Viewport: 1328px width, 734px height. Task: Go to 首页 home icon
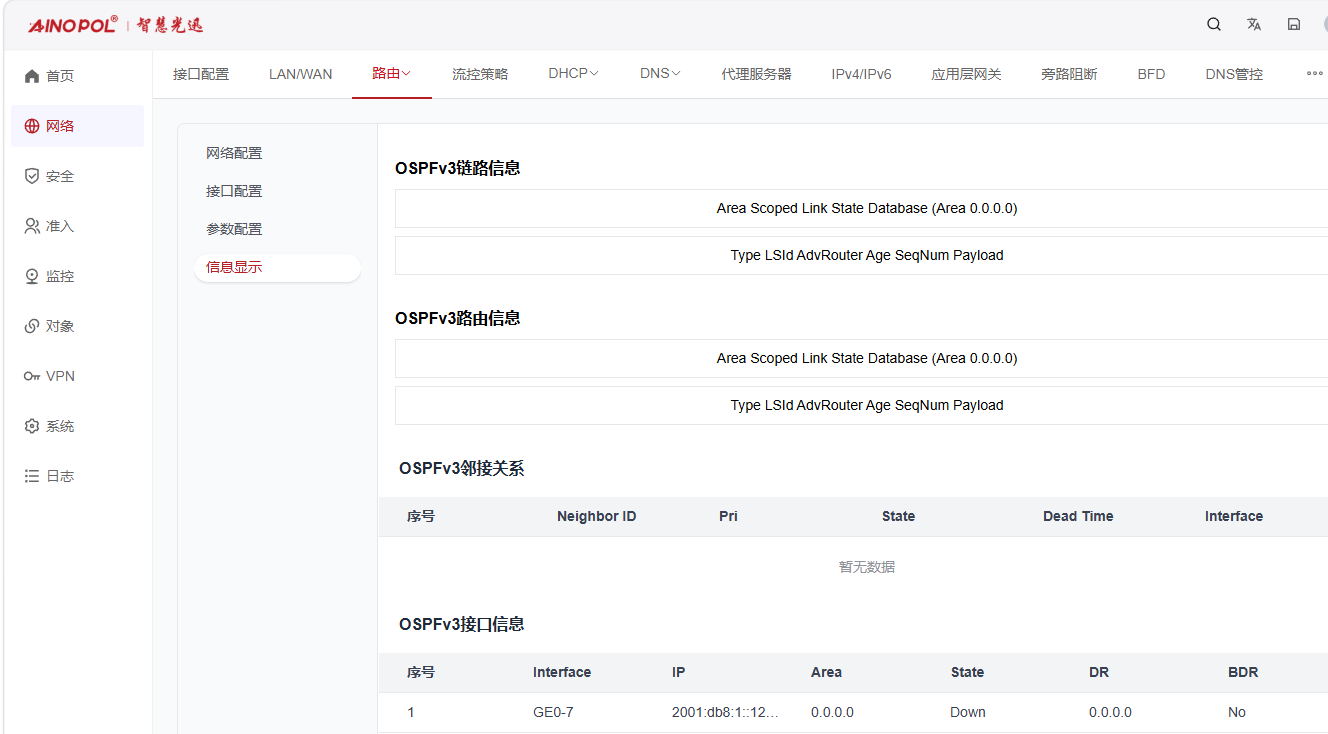32,76
